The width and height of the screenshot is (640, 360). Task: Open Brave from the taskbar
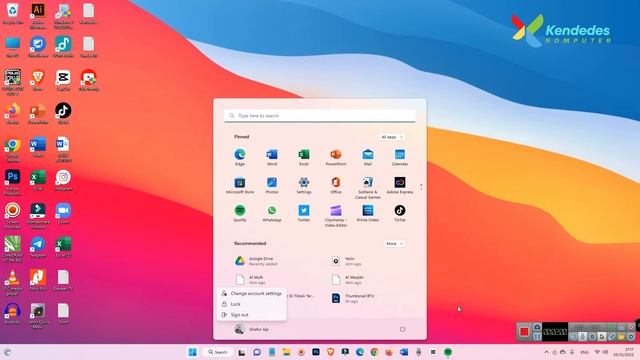point(330,352)
